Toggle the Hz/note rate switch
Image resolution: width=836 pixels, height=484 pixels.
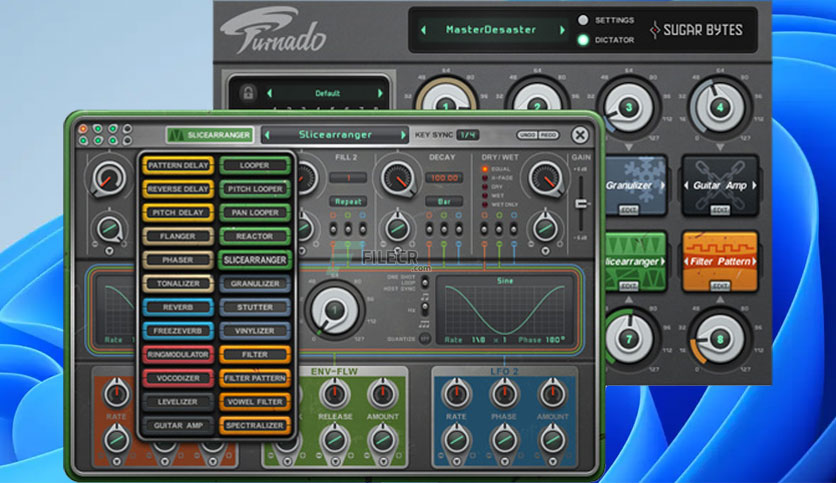[425, 309]
